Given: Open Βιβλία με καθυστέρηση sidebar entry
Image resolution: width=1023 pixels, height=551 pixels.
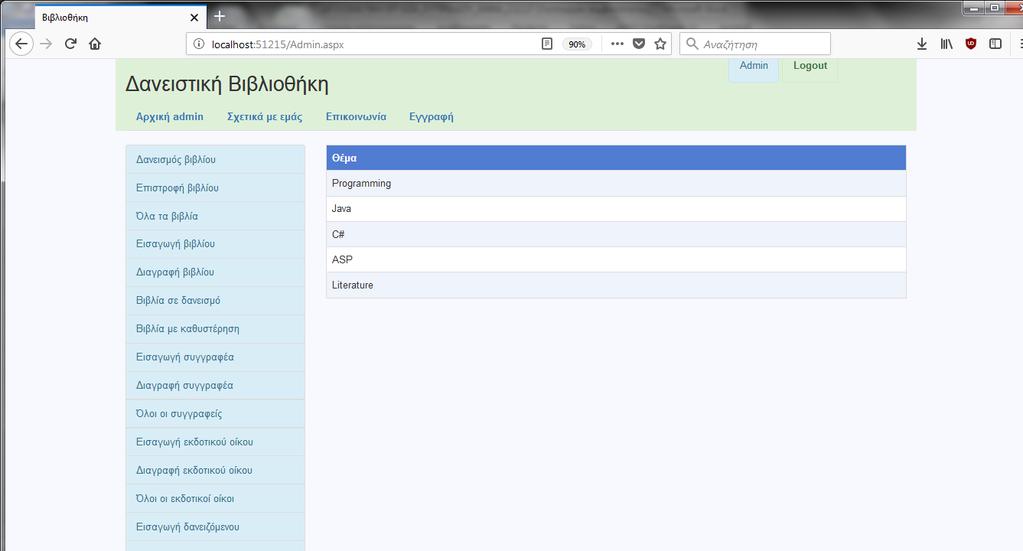Looking at the screenshot, I should pos(215,329).
